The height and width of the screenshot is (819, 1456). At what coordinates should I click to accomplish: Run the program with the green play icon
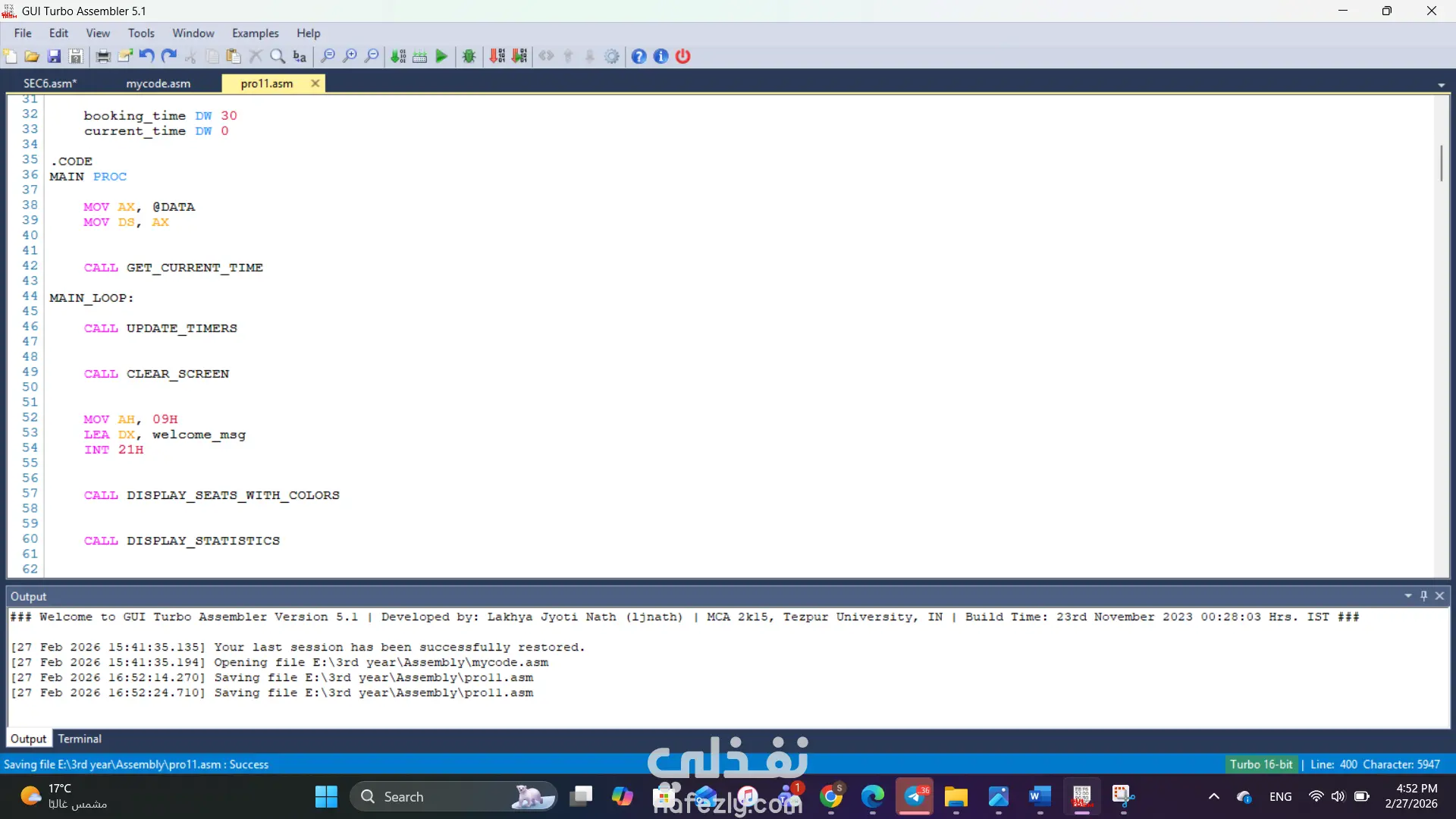point(441,56)
